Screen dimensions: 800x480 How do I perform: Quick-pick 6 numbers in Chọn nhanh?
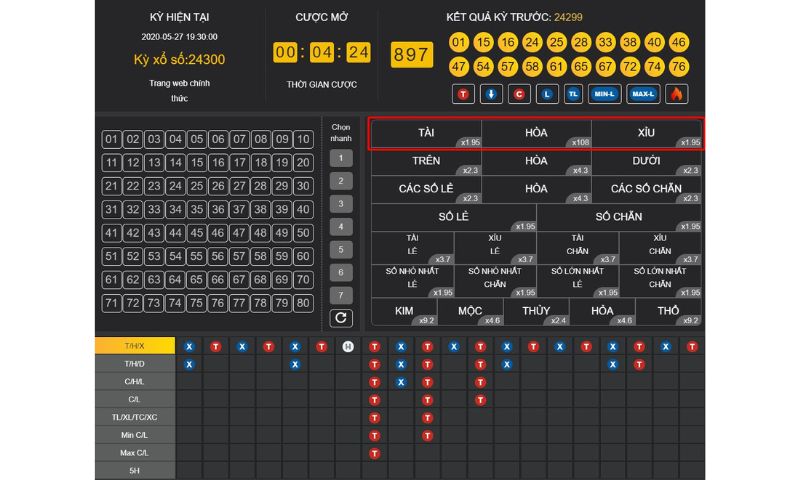[341, 272]
